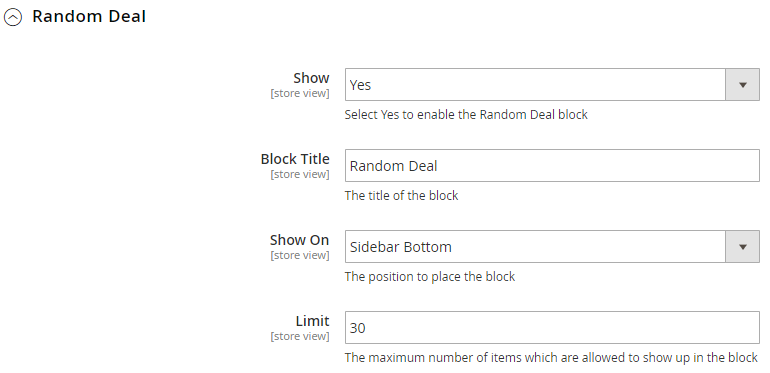Open the Show On dropdown with Sidebar Bottom
Image resolution: width=770 pixels, height=373 pixels.
pos(552,247)
